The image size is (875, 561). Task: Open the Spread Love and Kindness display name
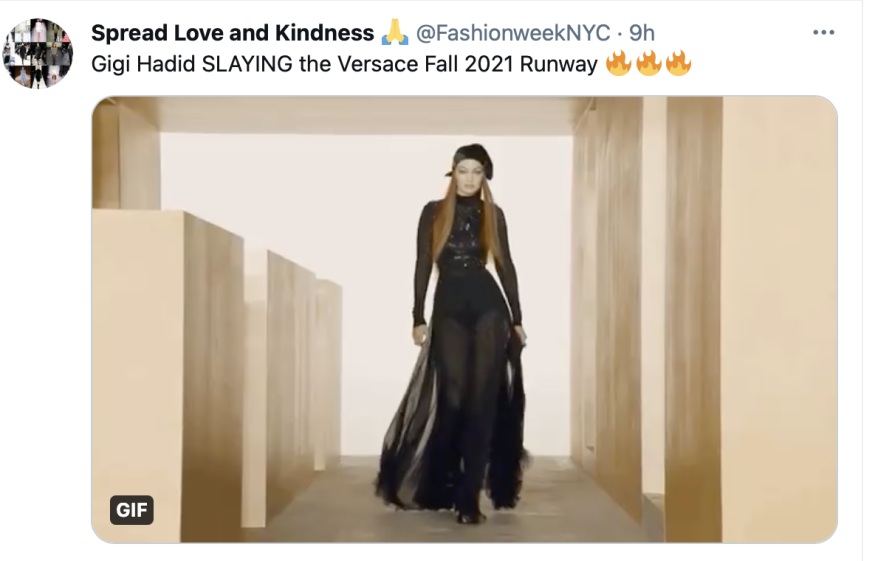[x=233, y=33]
